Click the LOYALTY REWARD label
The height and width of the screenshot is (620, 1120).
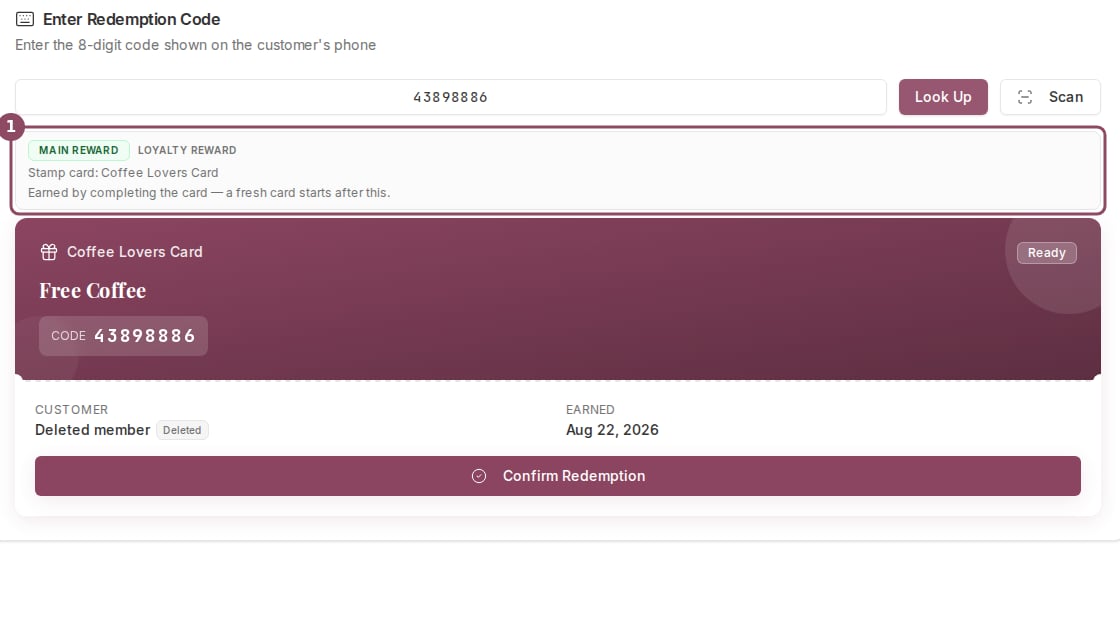click(187, 151)
